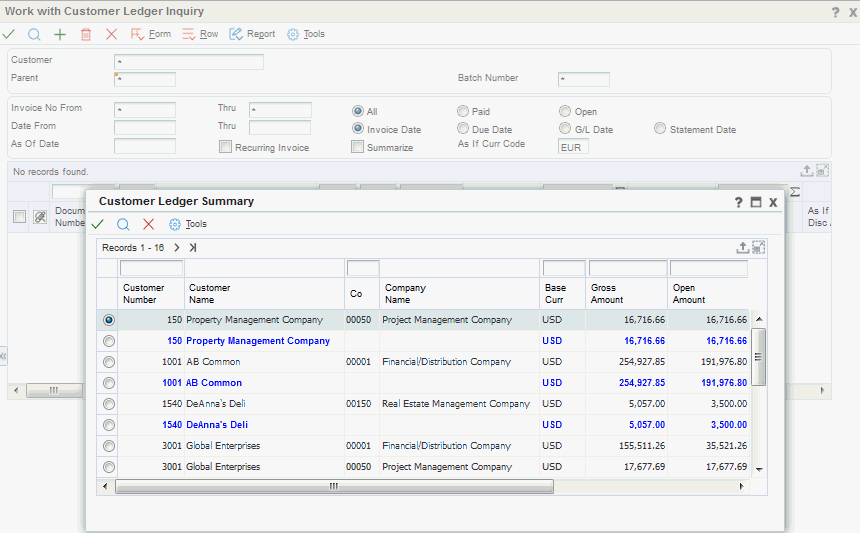The height and width of the screenshot is (533, 860).
Task: Open the Report menu in main toolbar
Action: click(252, 34)
